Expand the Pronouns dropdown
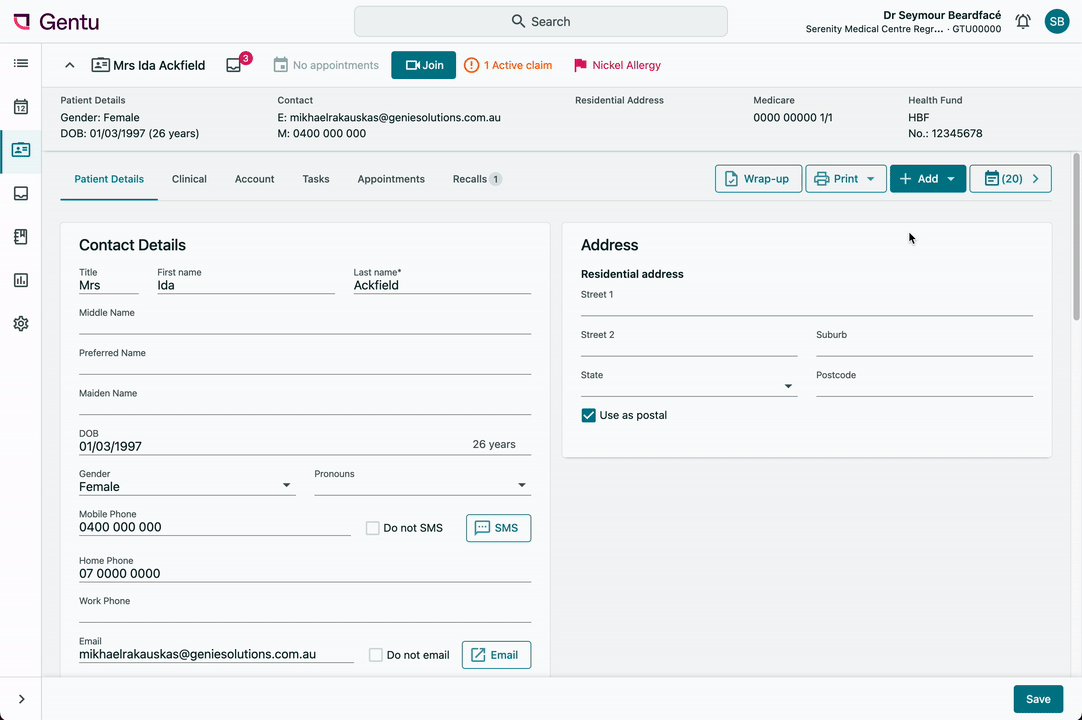Viewport: 1082px width, 720px height. click(x=422, y=486)
